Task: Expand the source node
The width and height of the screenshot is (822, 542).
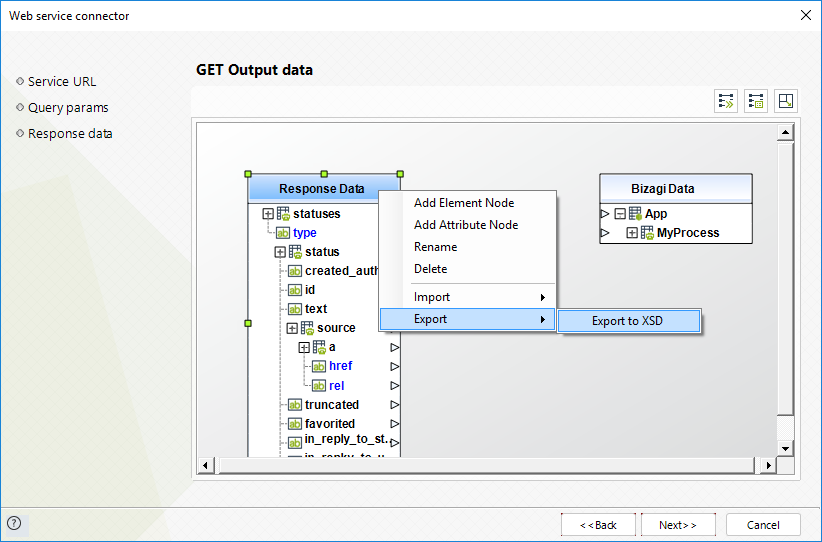Action: (x=292, y=329)
